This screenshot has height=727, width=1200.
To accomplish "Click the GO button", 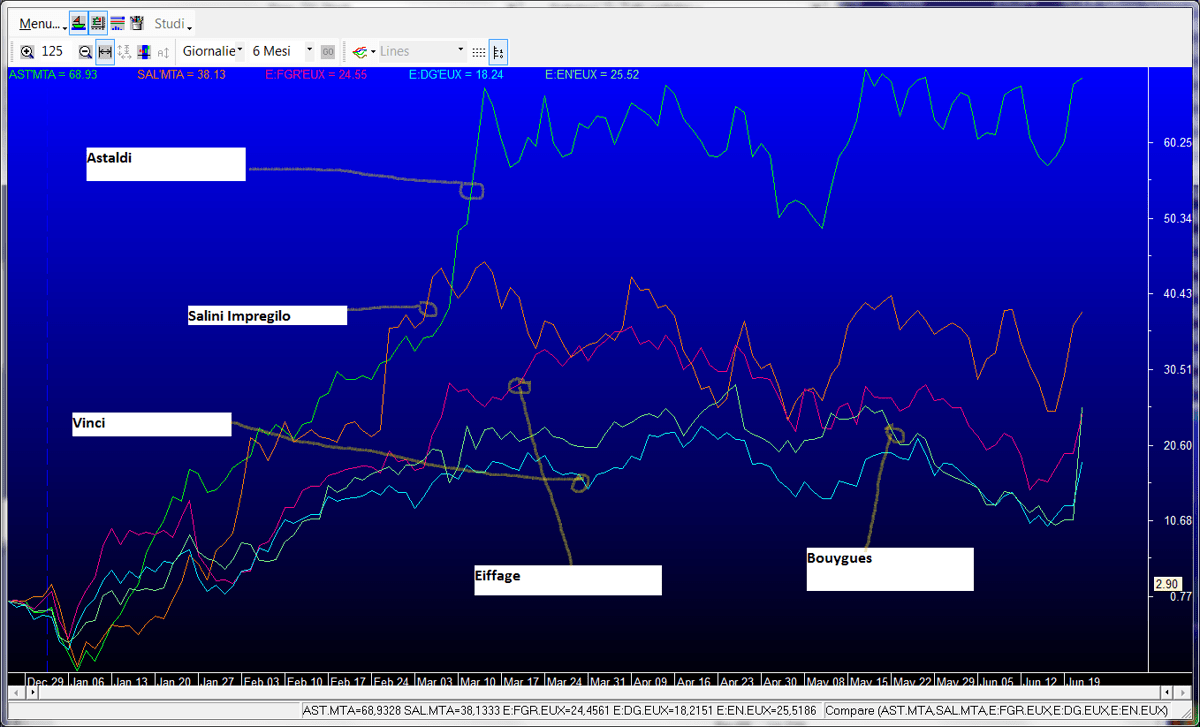I will tap(327, 51).
